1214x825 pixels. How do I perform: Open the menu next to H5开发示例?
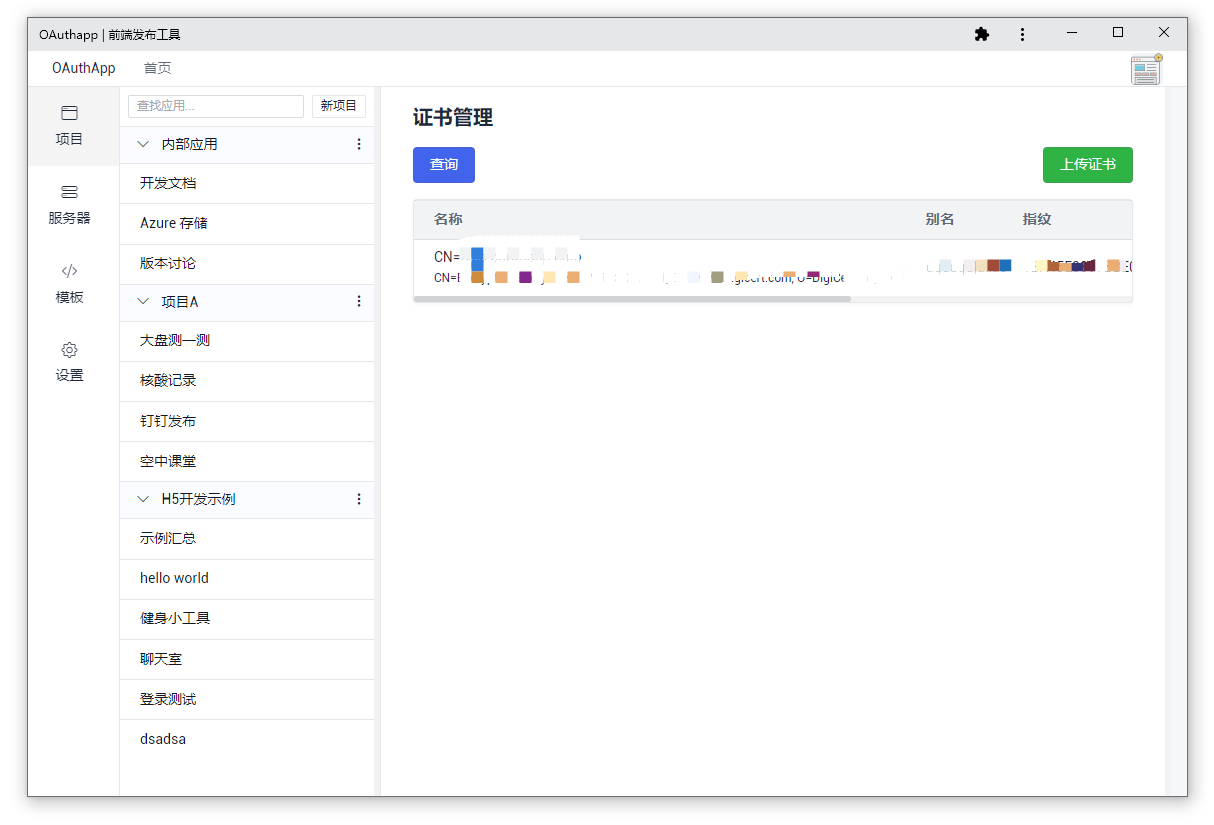(x=358, y=499)
